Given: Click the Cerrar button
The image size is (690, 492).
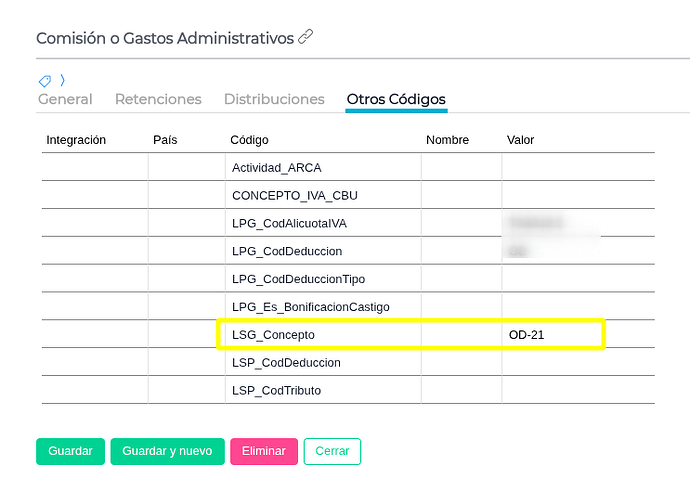Looking at the screenshot, I should (332, 451).
